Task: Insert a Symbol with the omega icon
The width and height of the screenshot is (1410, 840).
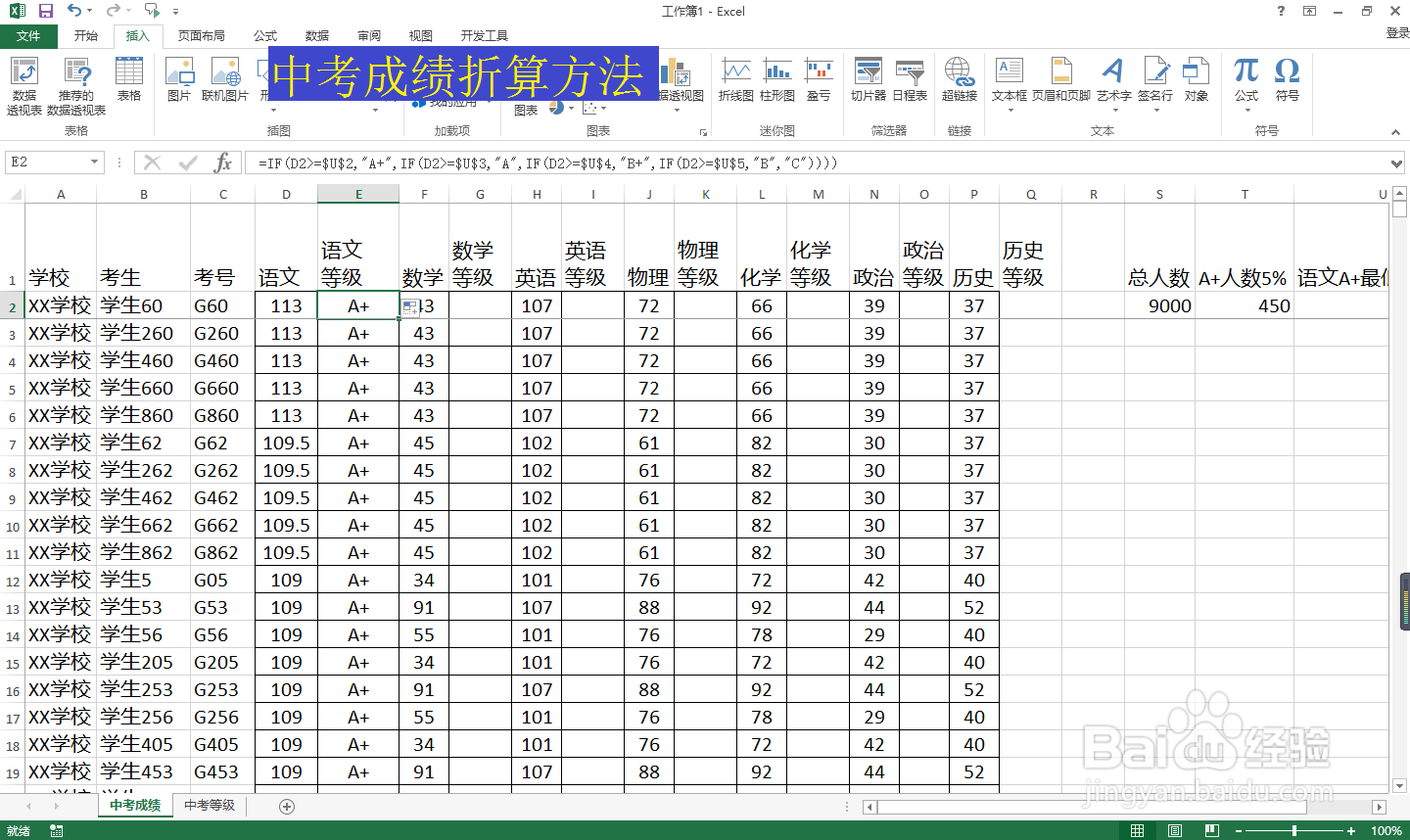Action: point(1288,79)
